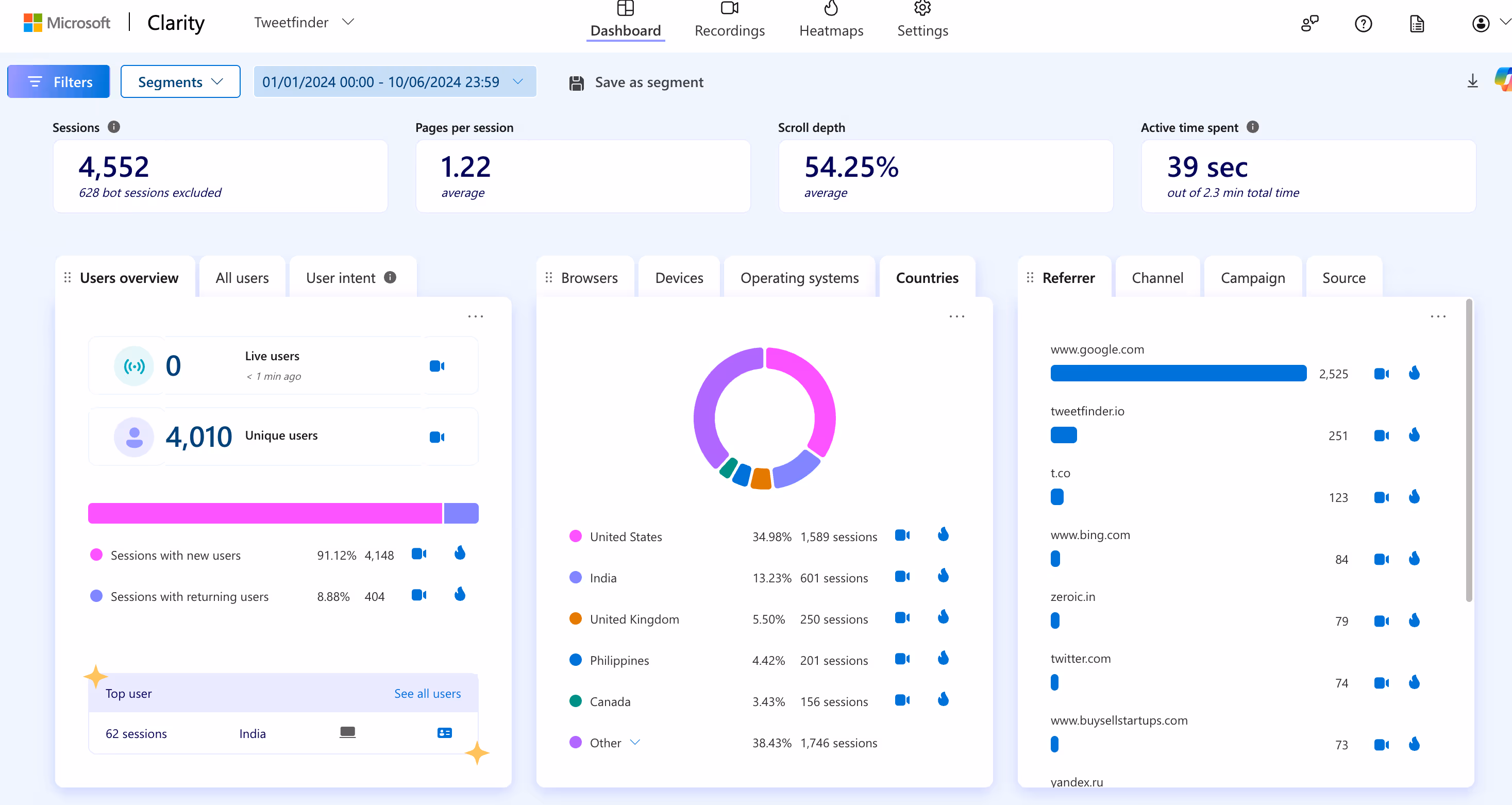The image size is (1512, 805).
Task: Select the Operating systems tab
Action: tap(799, 278)
